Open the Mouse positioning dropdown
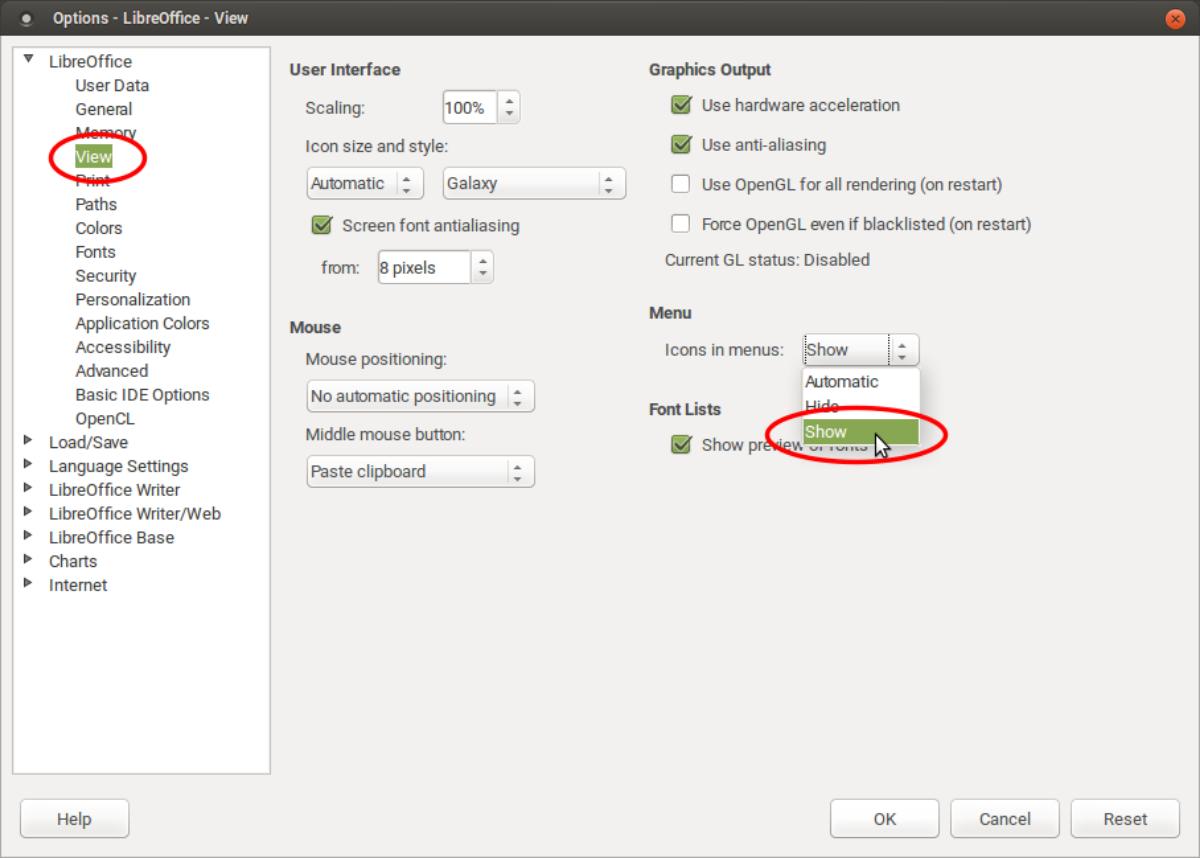The image size is (1200, 858). (419, 396)
